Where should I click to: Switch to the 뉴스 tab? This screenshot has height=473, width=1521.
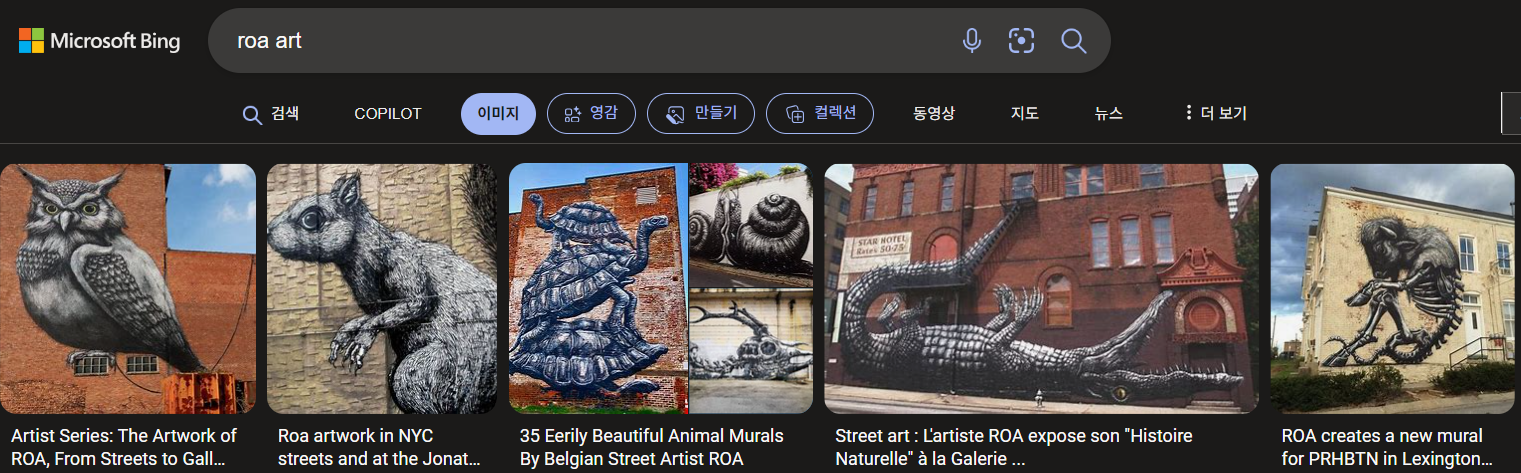[1109, 114]
